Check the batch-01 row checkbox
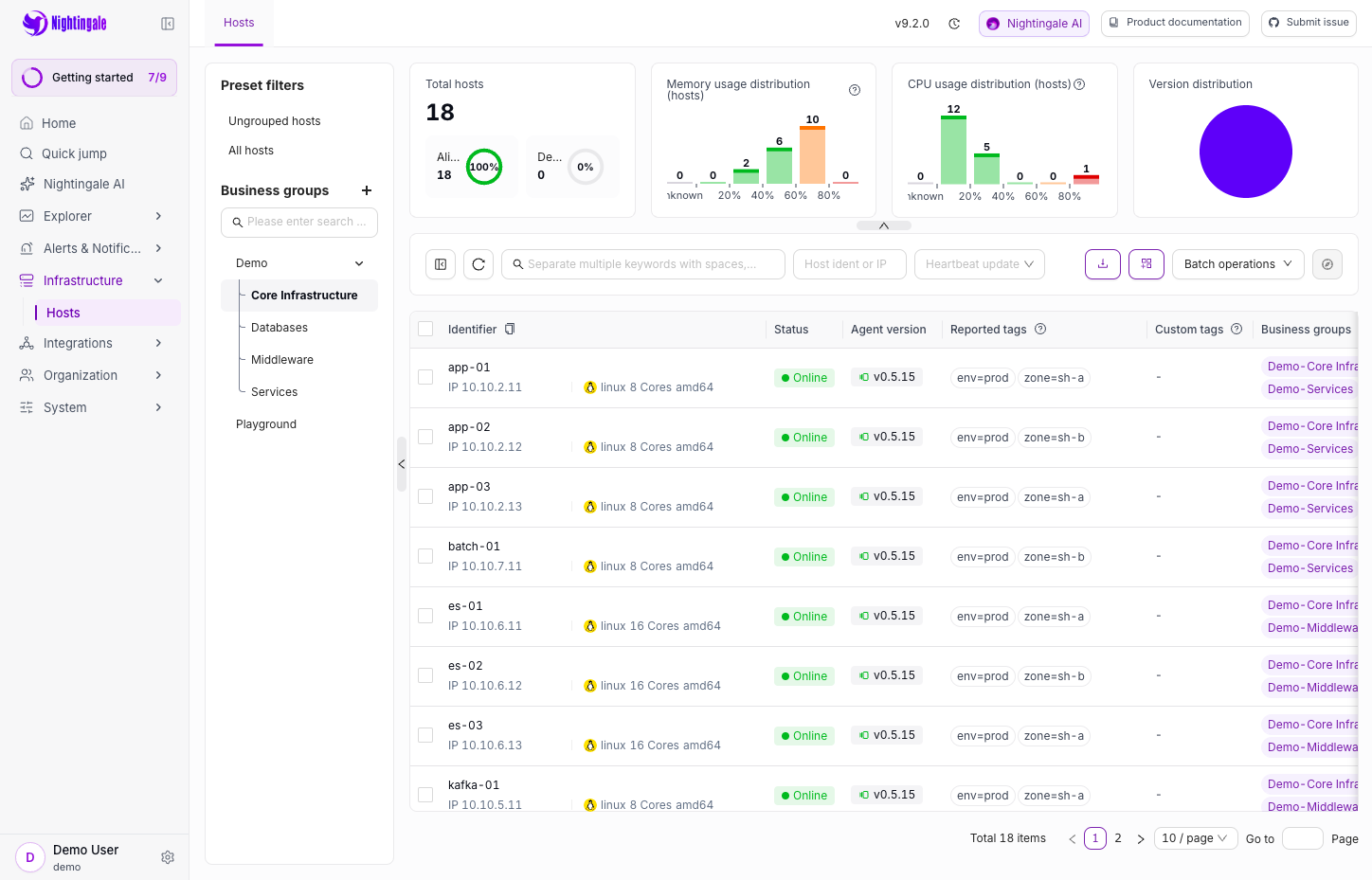Screen dimensions: 1372x880 point(425,556)
